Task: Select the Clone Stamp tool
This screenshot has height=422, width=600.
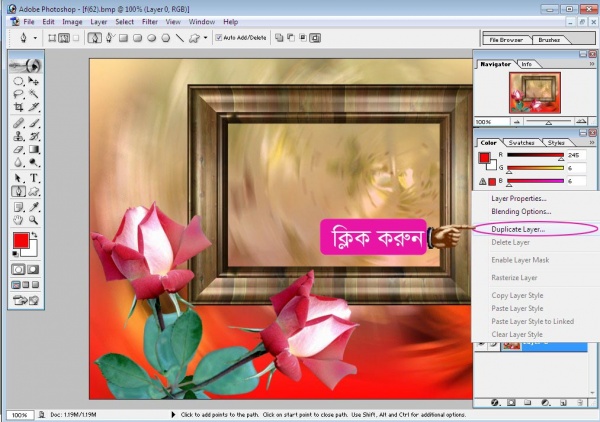Action: click(x=18, y=136)
